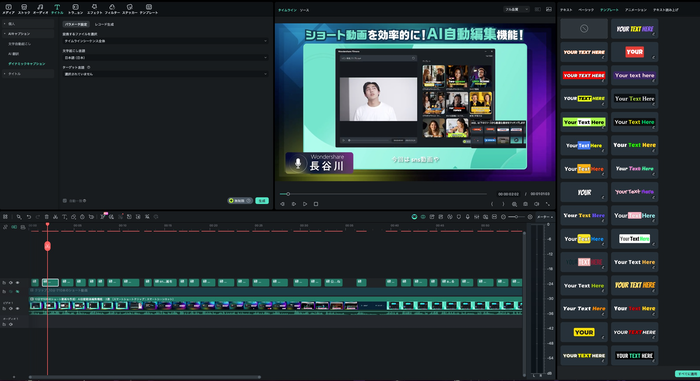Click the preview zoom magnifier icon

515,204
